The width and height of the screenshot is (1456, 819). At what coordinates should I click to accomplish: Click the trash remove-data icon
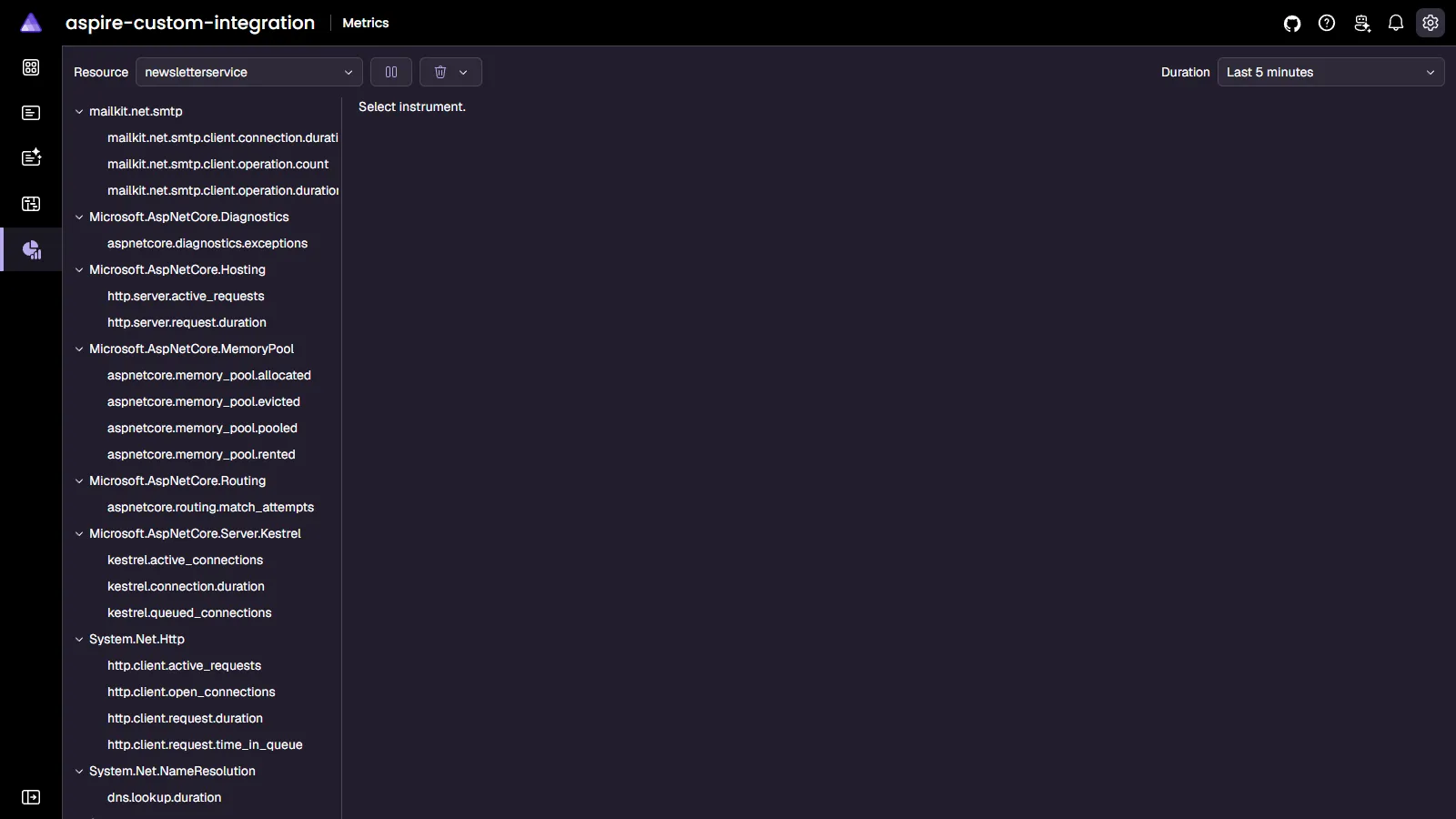pyautogui.click(x=440, y=72)
